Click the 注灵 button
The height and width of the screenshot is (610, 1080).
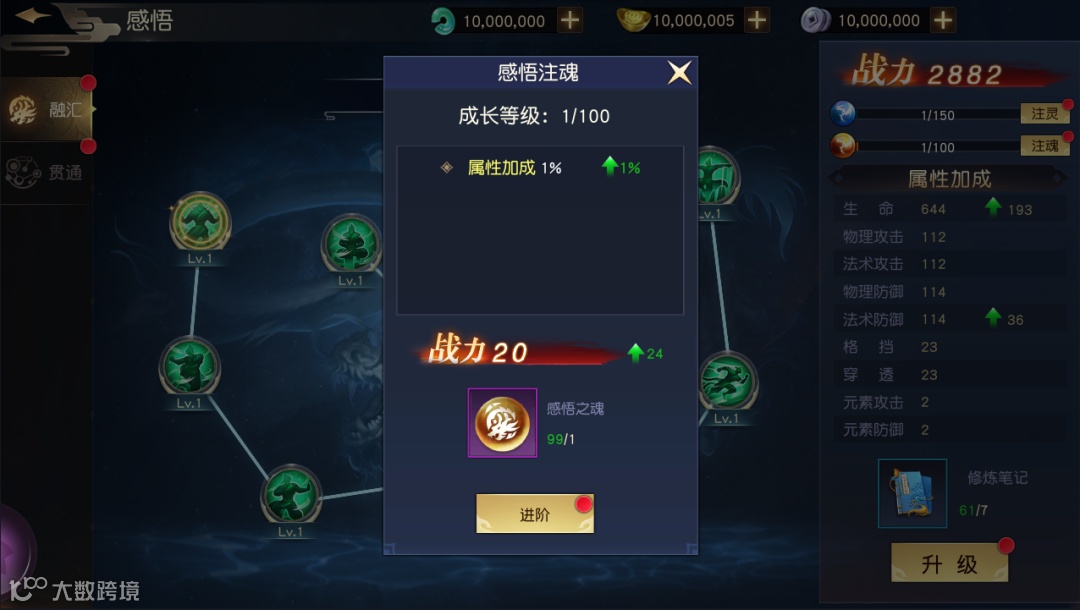click(x=1044, y=114)
